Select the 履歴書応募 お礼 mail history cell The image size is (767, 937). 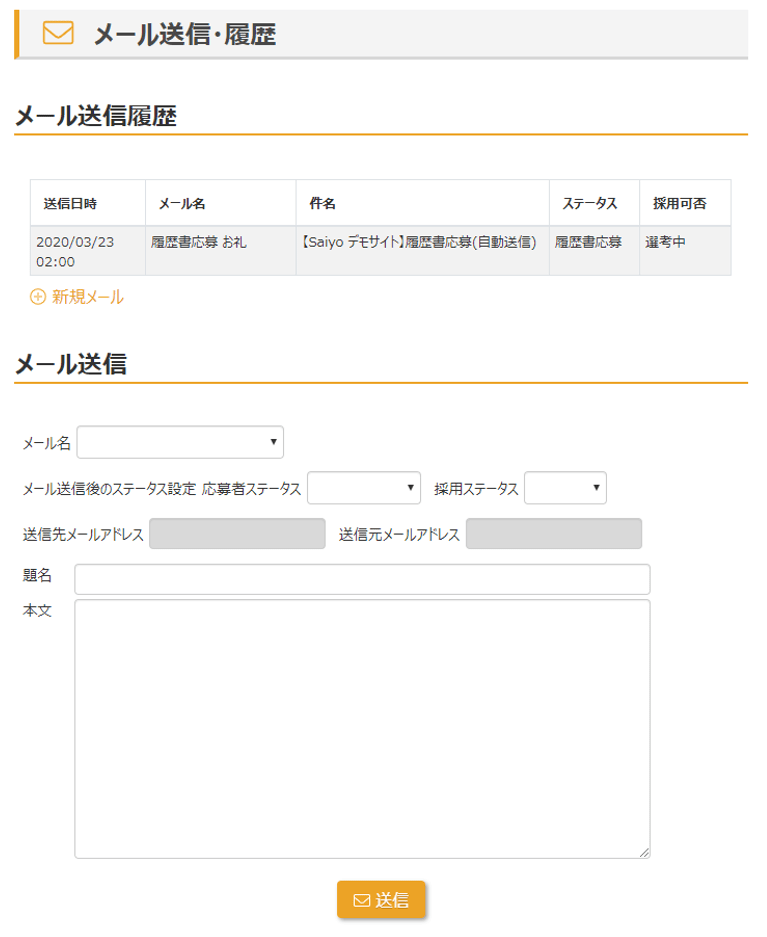pyautogui.click(x=199, y=242)
